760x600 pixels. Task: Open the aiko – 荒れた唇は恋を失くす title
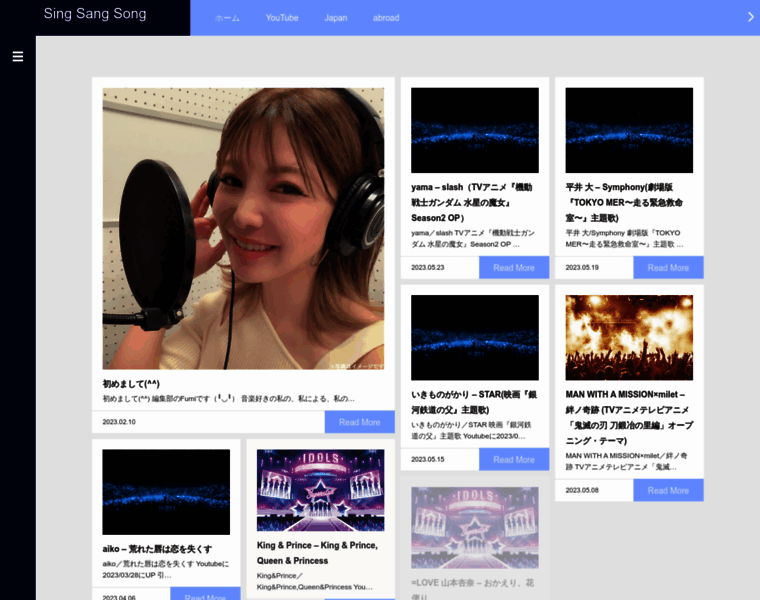tap(157, 549)
